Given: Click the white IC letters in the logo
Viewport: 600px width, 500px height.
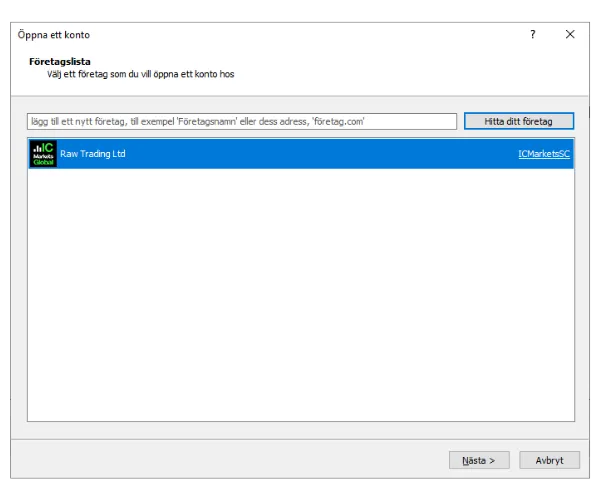Looking at the screenshot, I should [48, 147].
